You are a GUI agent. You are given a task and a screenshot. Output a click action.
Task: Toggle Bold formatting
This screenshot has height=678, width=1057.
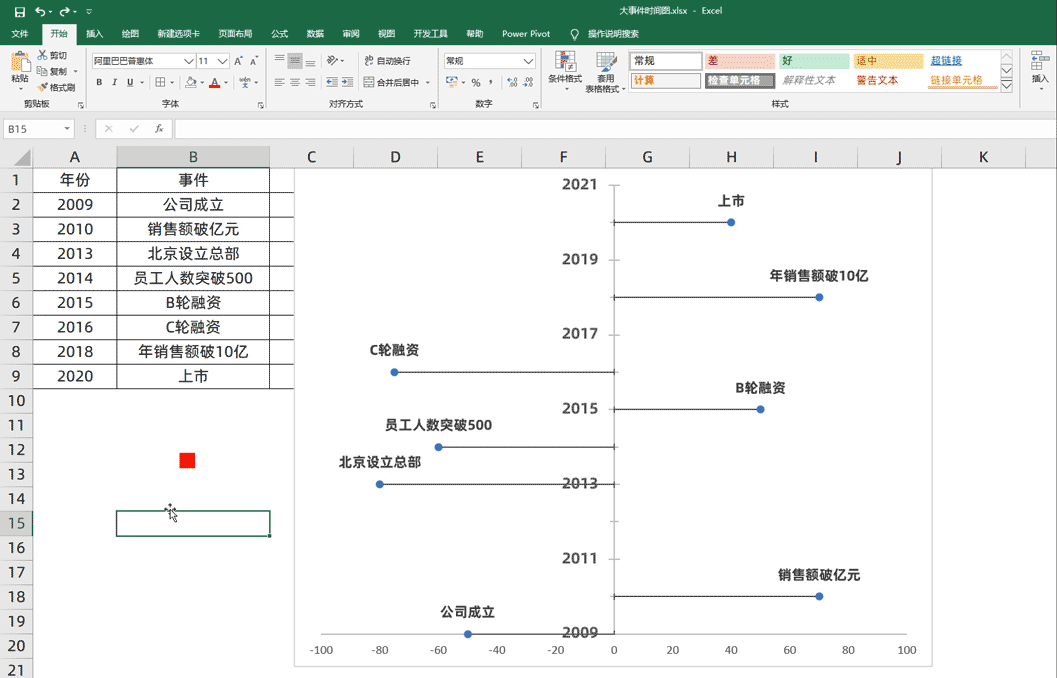point(99,82)
